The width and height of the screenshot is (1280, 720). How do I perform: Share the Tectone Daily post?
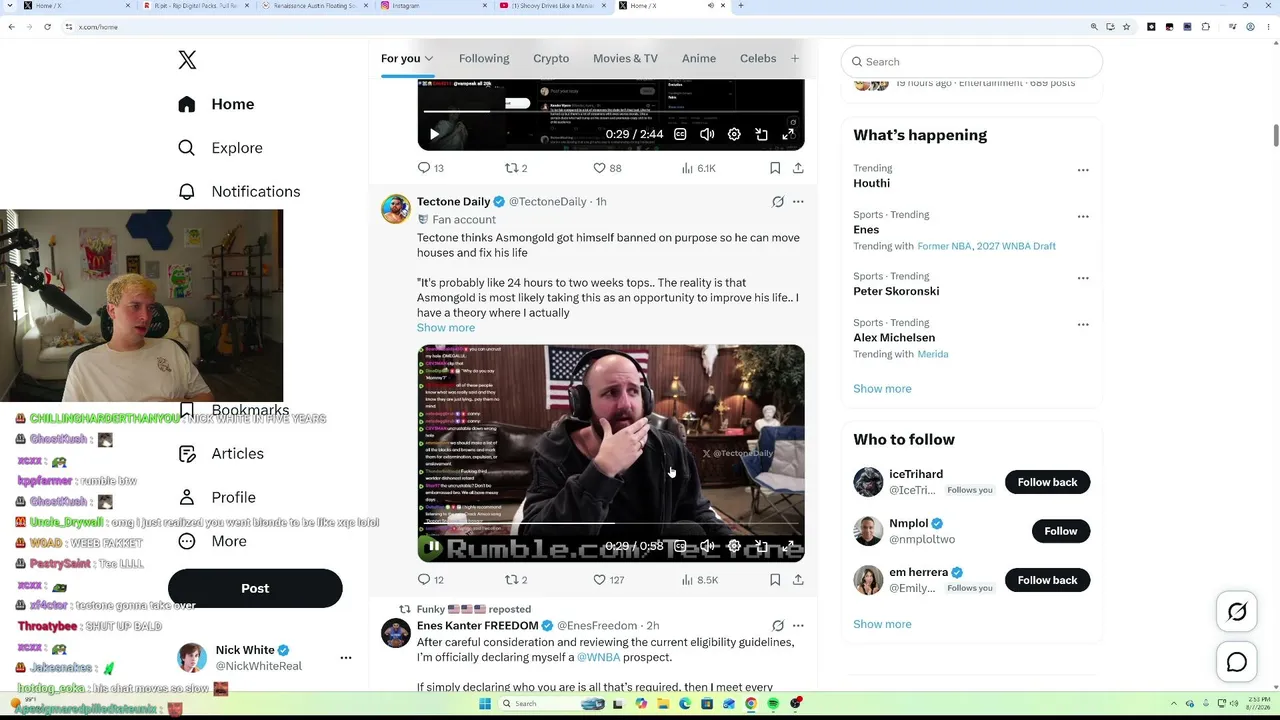pos(798,580)
